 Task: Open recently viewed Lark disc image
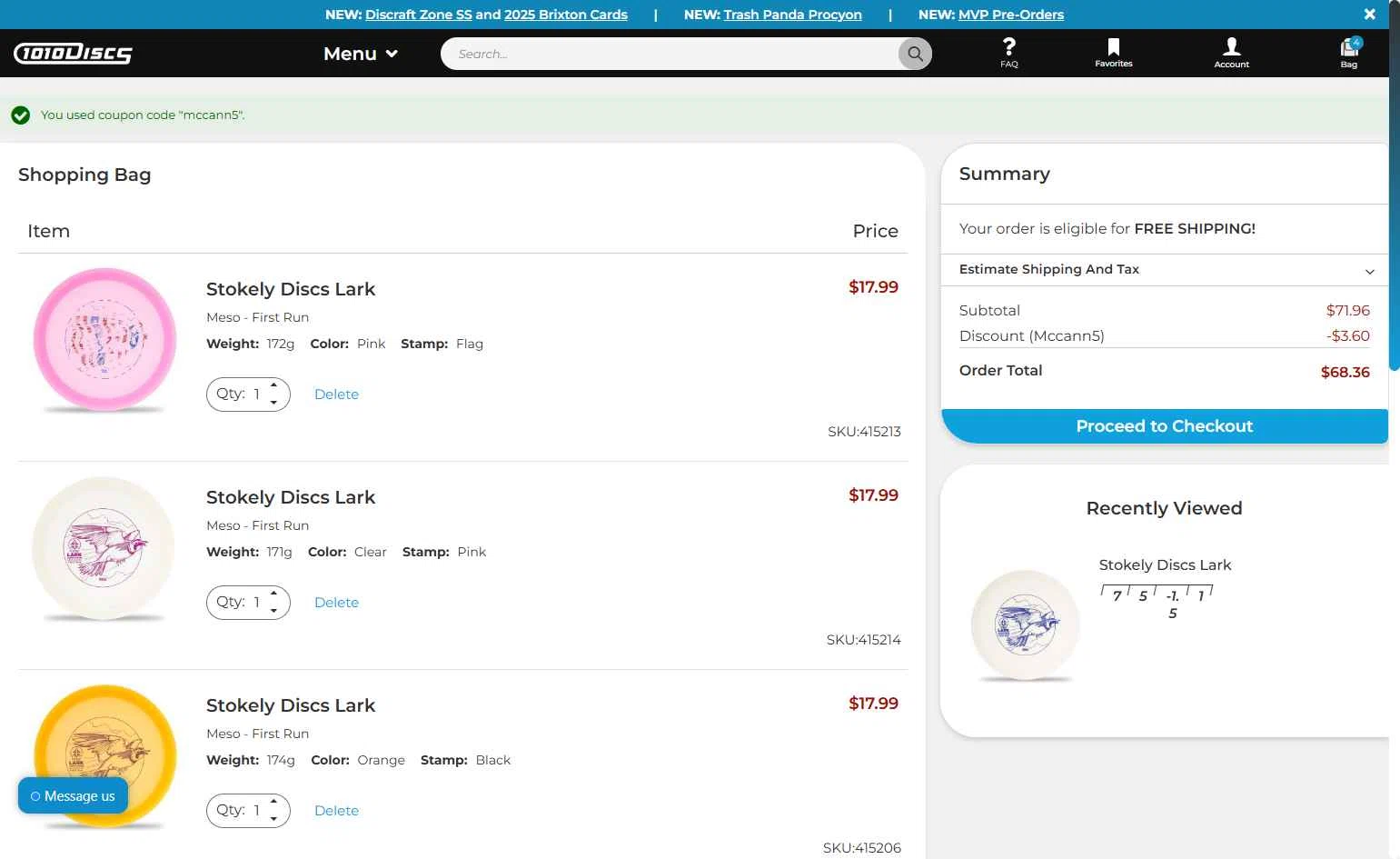[1026, 625]
